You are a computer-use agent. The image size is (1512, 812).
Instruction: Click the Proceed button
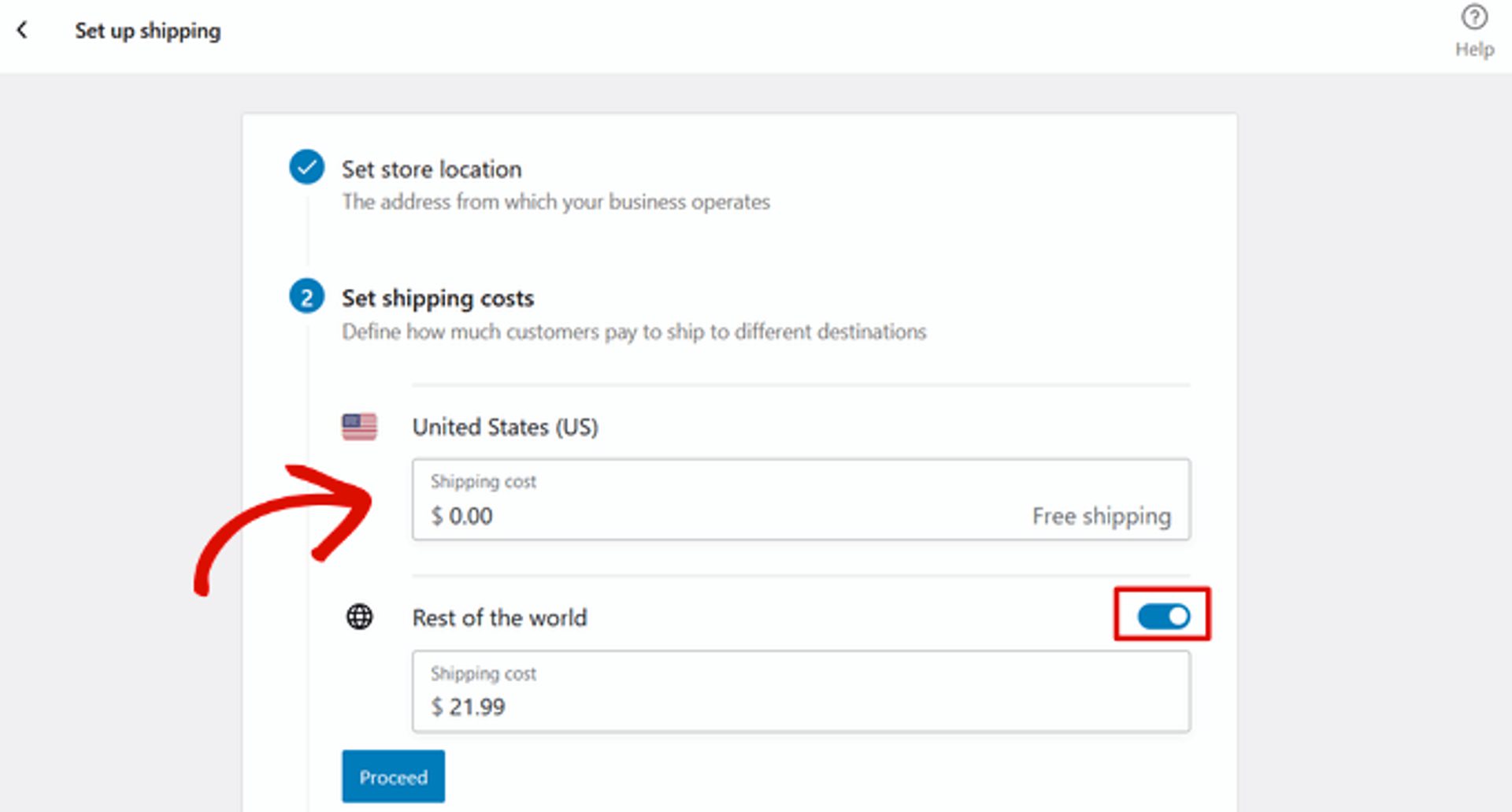coord(393,777)
